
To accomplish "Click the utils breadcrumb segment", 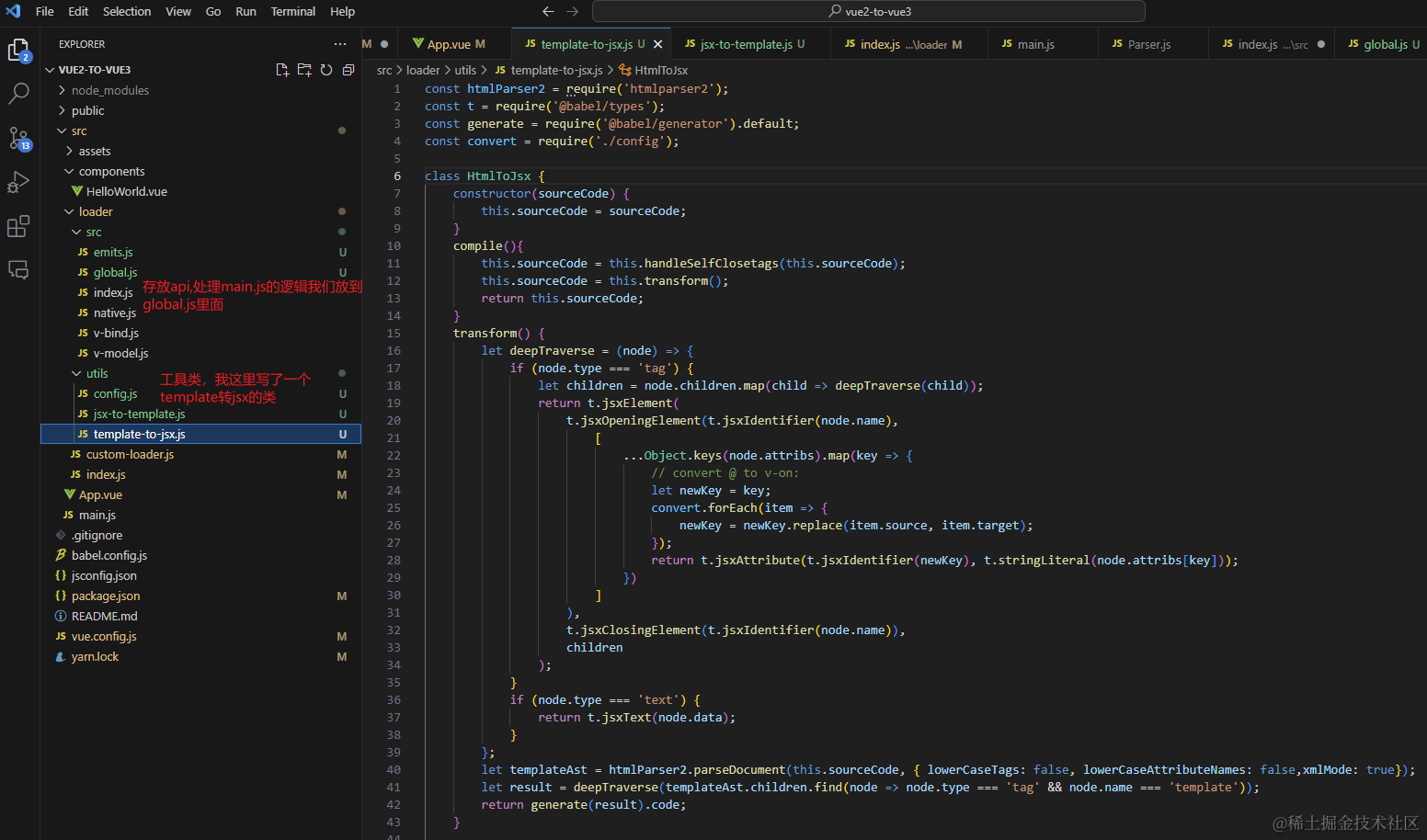I will (465, 70).
